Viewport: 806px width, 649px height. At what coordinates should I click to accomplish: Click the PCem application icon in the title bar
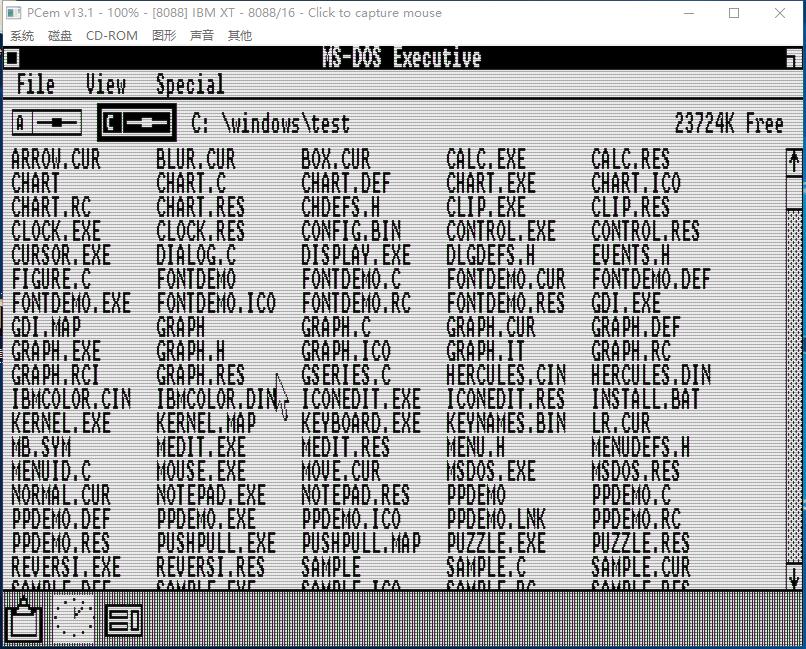coord(13,13)
